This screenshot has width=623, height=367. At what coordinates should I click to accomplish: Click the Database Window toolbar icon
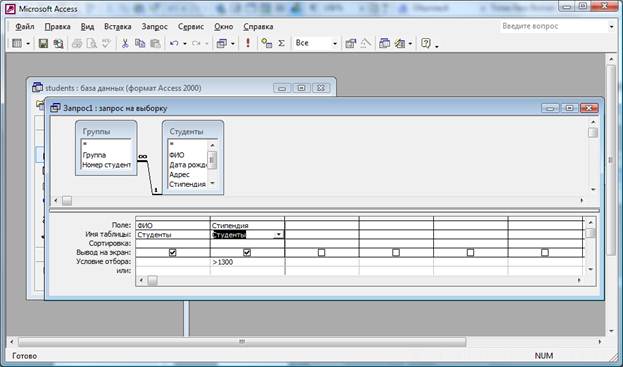tap(384, 43)
